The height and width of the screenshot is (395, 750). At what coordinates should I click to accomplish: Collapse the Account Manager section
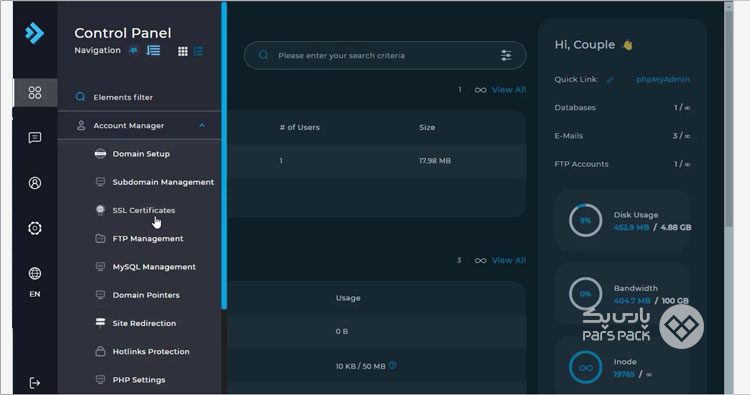(x=202, y=125)
